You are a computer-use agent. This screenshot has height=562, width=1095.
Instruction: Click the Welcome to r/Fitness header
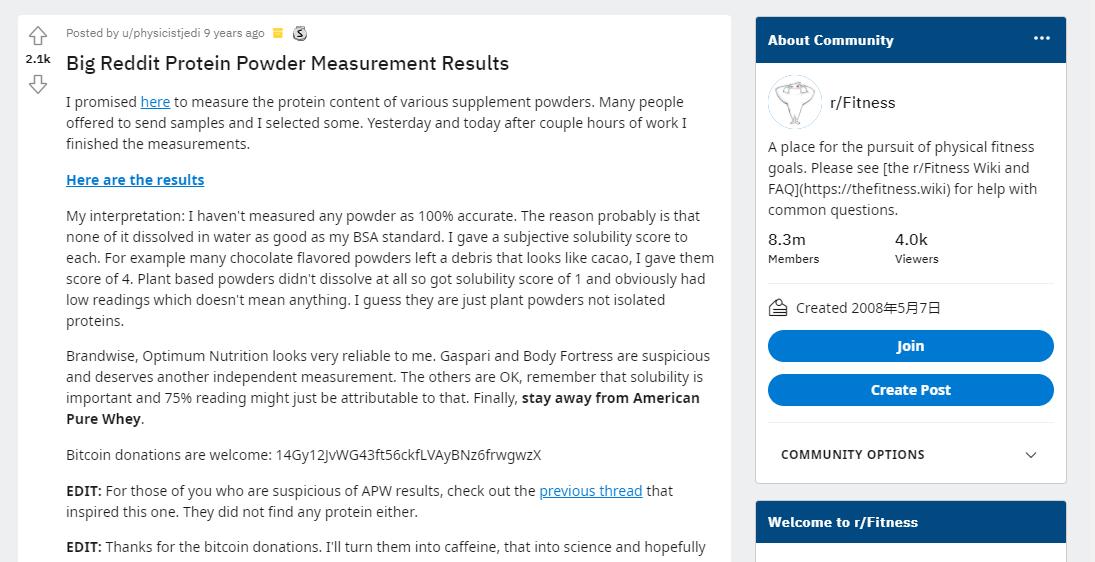coord(842,522)
